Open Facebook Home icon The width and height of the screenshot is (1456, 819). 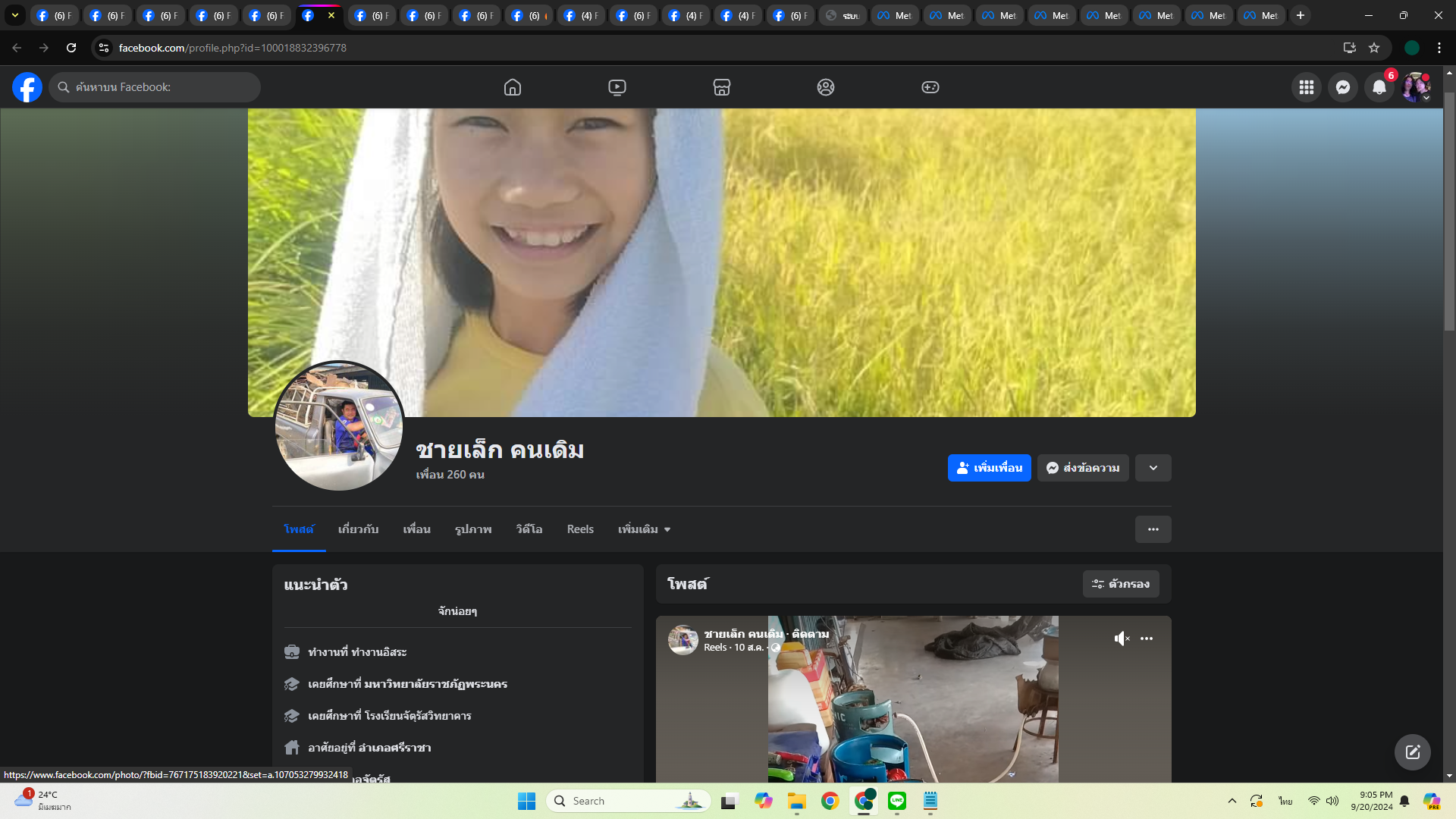click(x=513, y=87)
